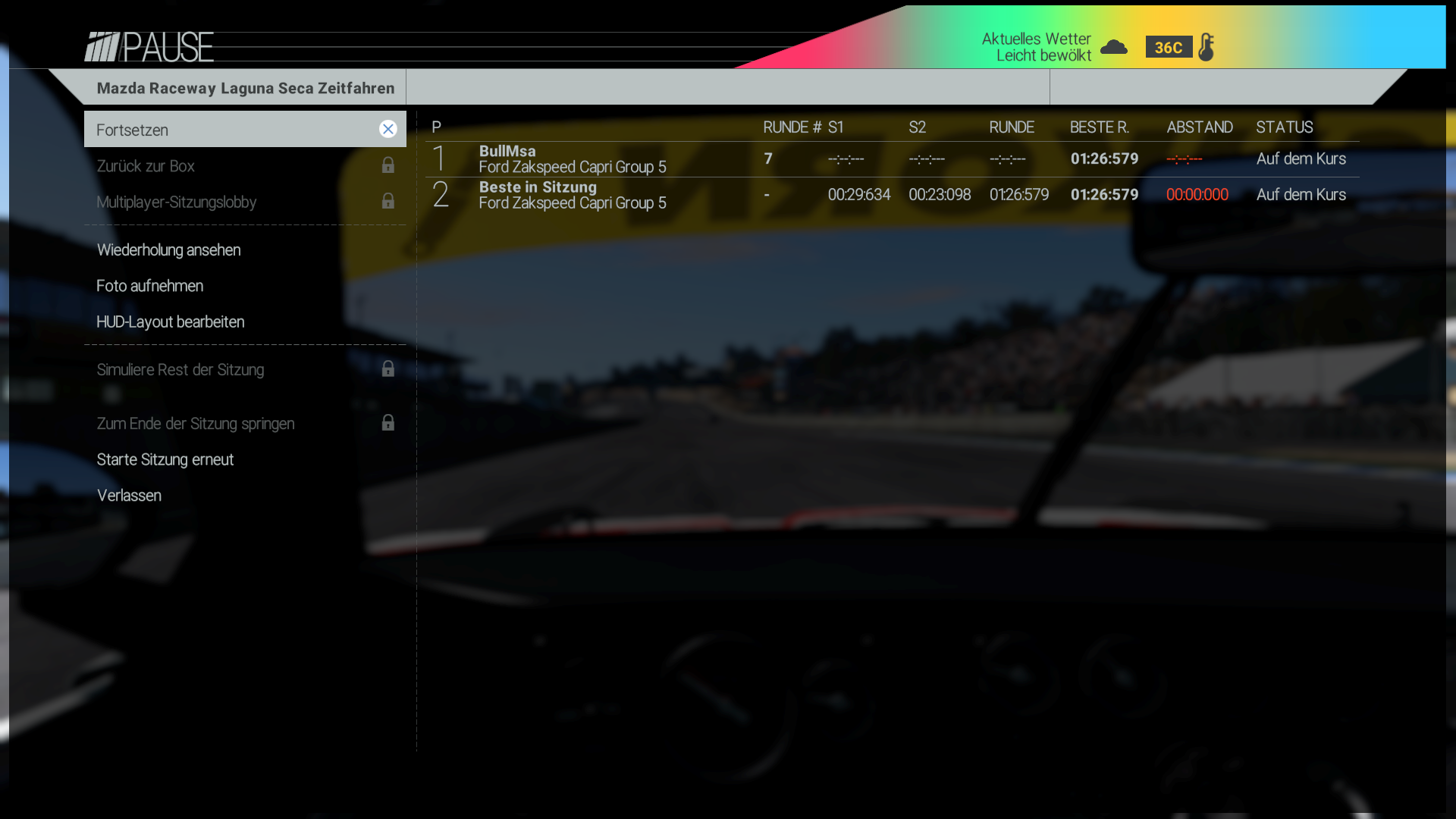
Task: Click the X icon on Fortsetzen row
Action: pos(388,129)
